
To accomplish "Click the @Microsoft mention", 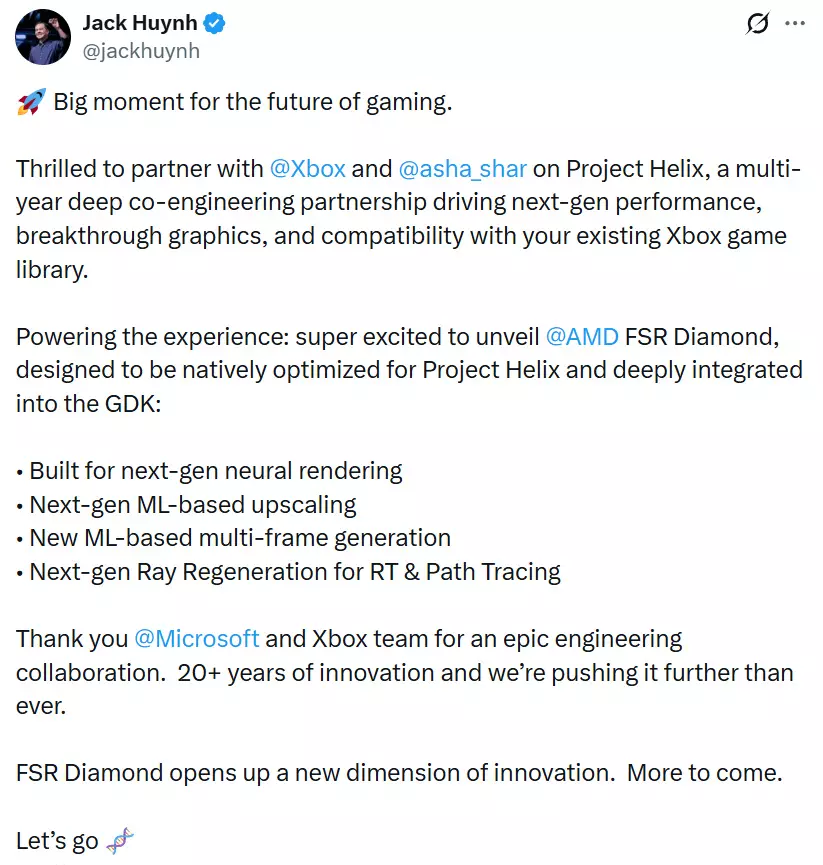I will (197, 638).
